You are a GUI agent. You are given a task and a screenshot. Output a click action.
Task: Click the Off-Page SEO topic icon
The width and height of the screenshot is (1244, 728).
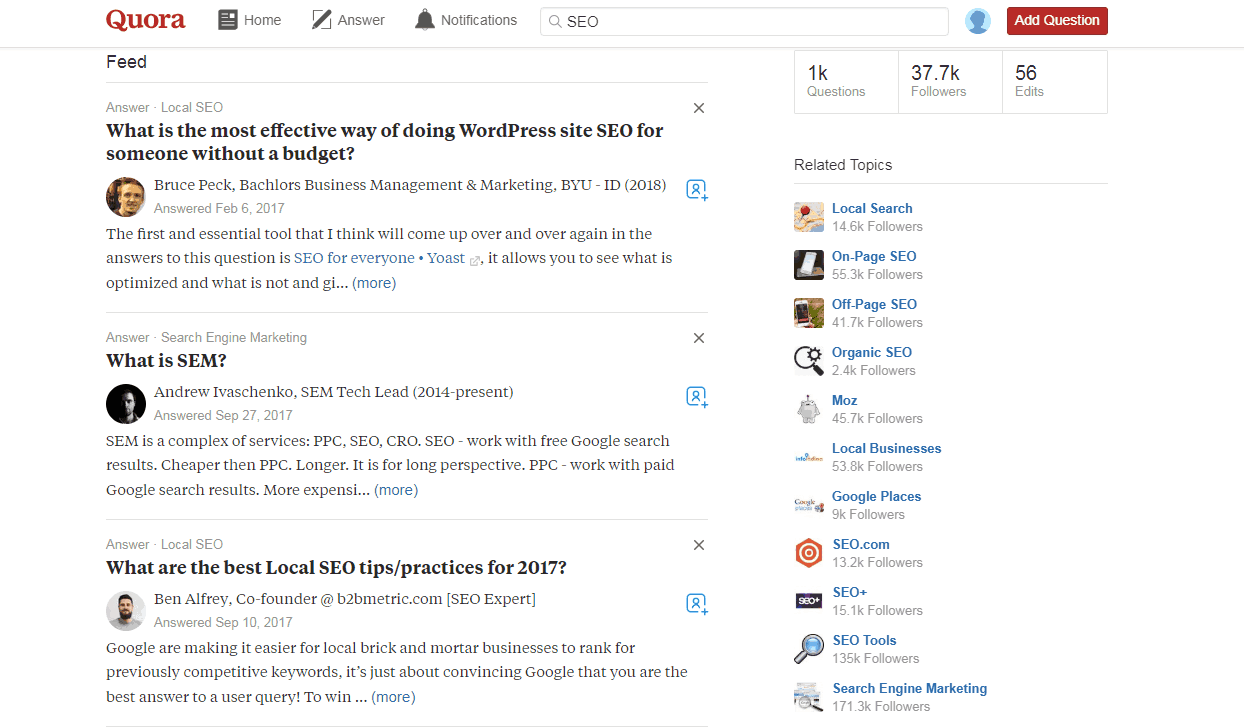pyautogui.click(x=809, y=313)
